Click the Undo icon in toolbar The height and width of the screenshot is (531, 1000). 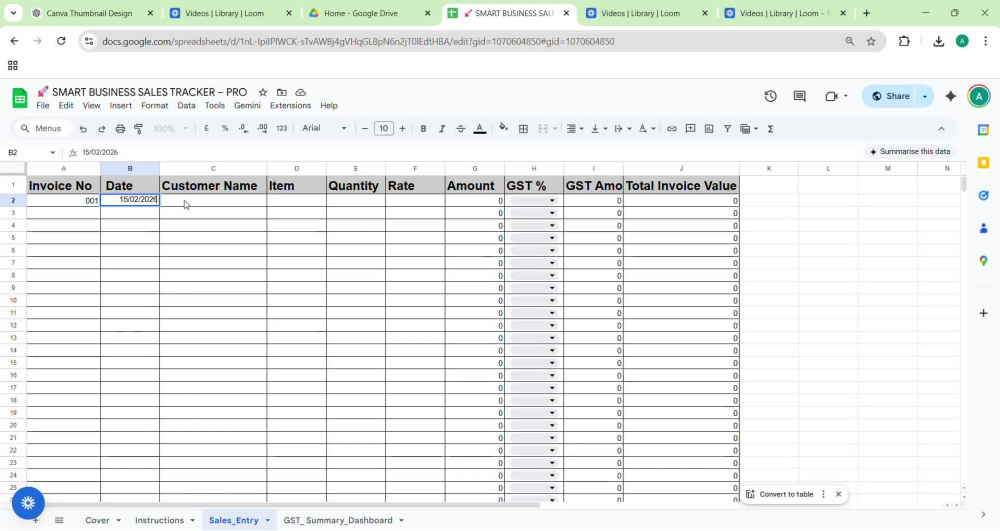83,129
